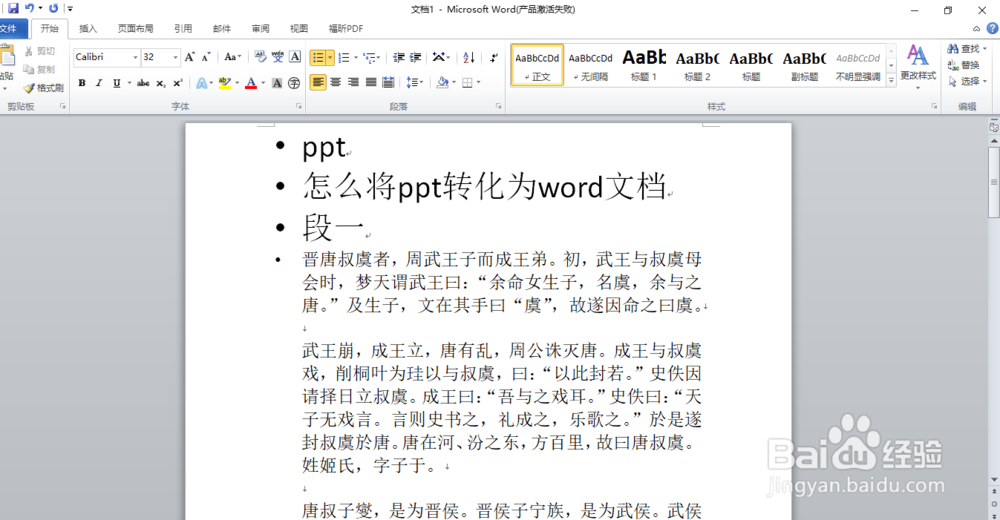Open the phonetic guide (wén) tool
The image size is (1000, 520).
(x=277, y=57)
